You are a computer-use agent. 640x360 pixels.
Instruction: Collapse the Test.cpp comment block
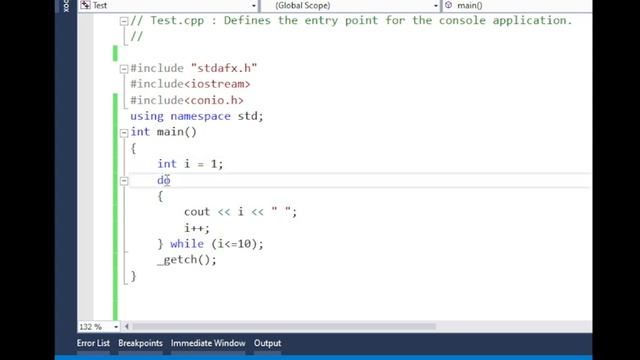point(124,21)
